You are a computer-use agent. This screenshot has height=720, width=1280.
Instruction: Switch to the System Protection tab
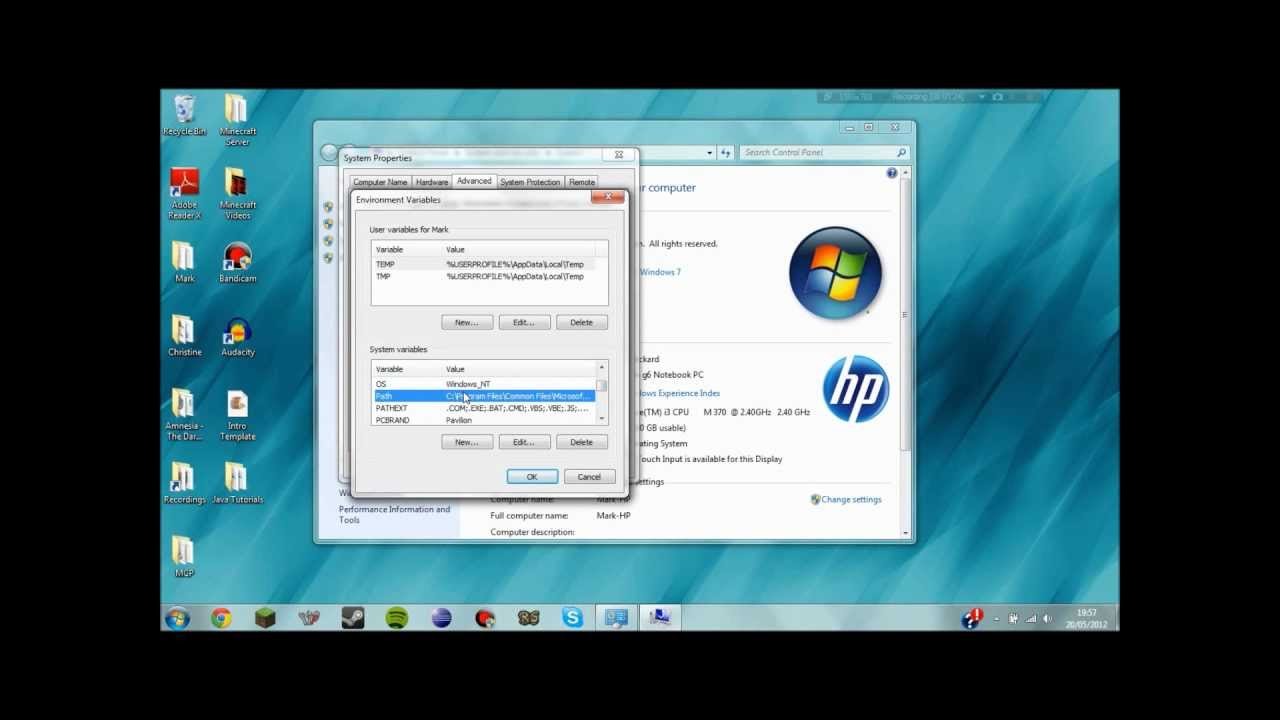[530, 182]
